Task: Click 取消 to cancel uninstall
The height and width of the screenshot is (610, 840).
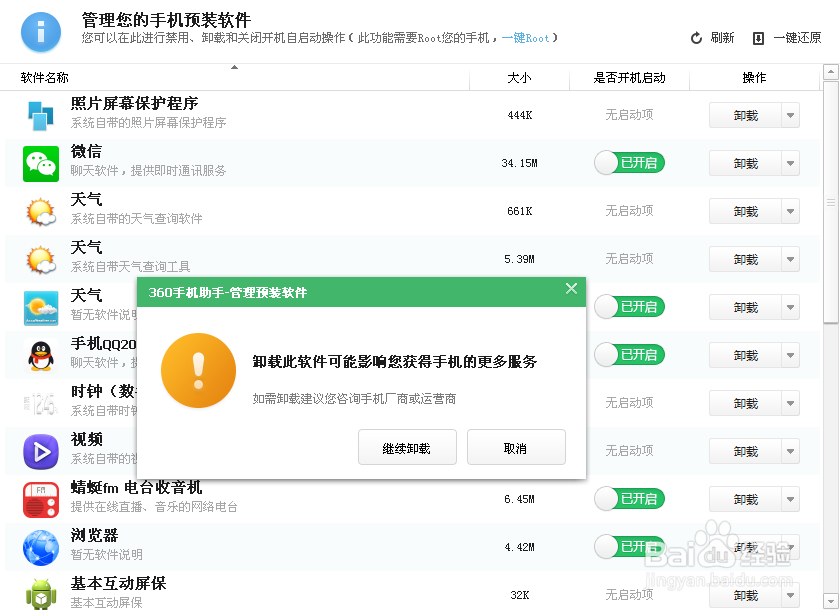Action: 516,447
